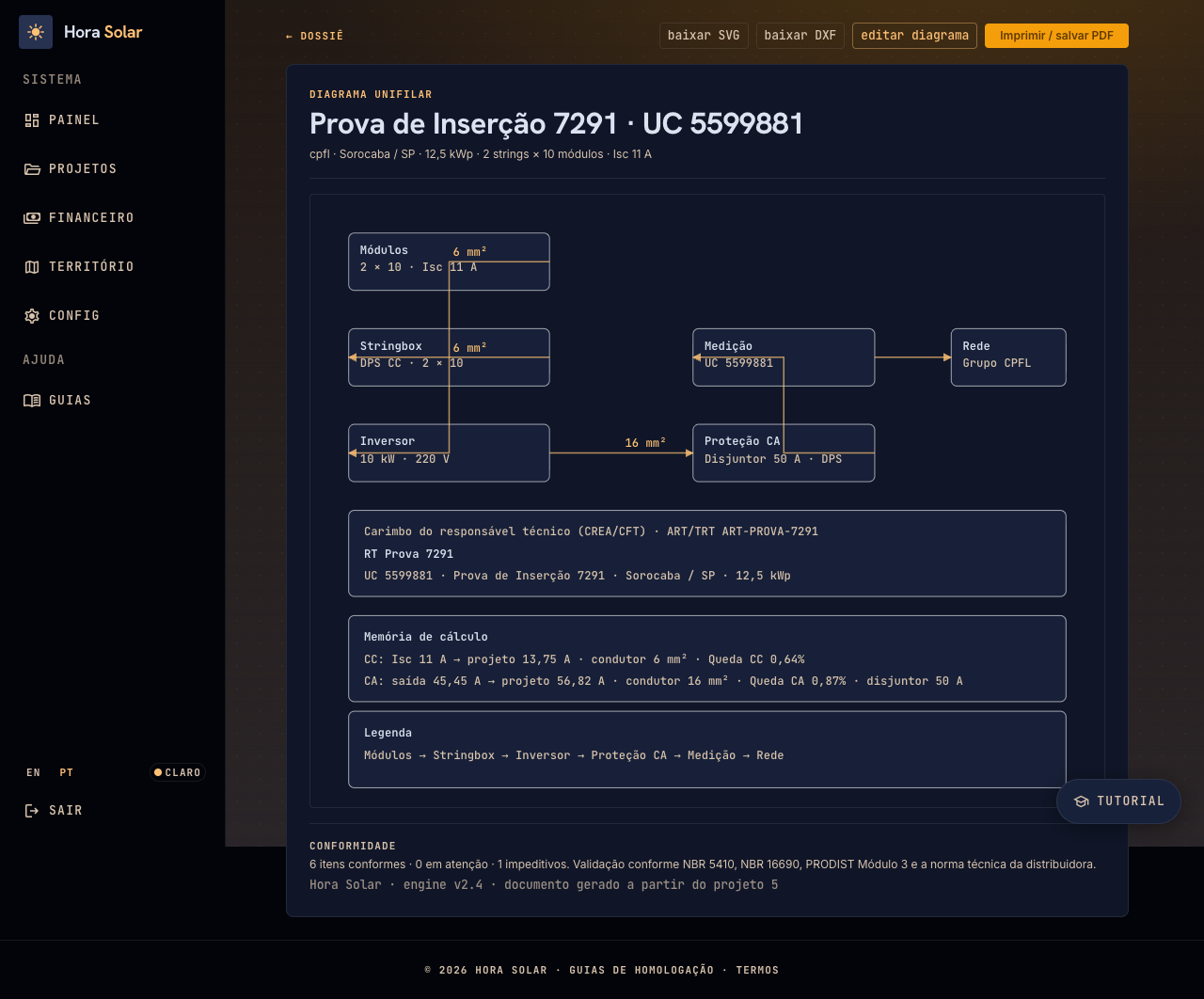Open the Financeiro section
This screenshot has height=999, width=1204.
click(x=91, y=218)
